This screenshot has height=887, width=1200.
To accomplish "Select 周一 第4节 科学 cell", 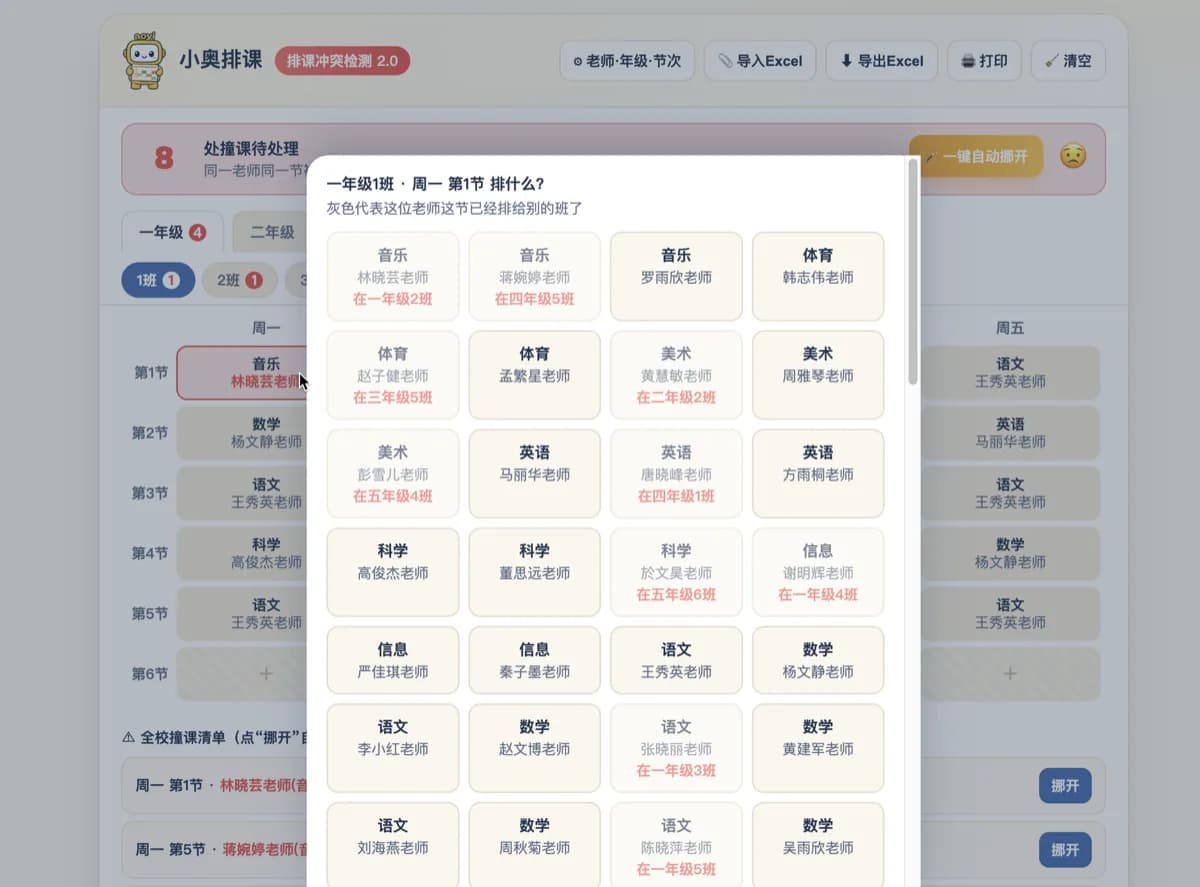I will click(241, 553).
